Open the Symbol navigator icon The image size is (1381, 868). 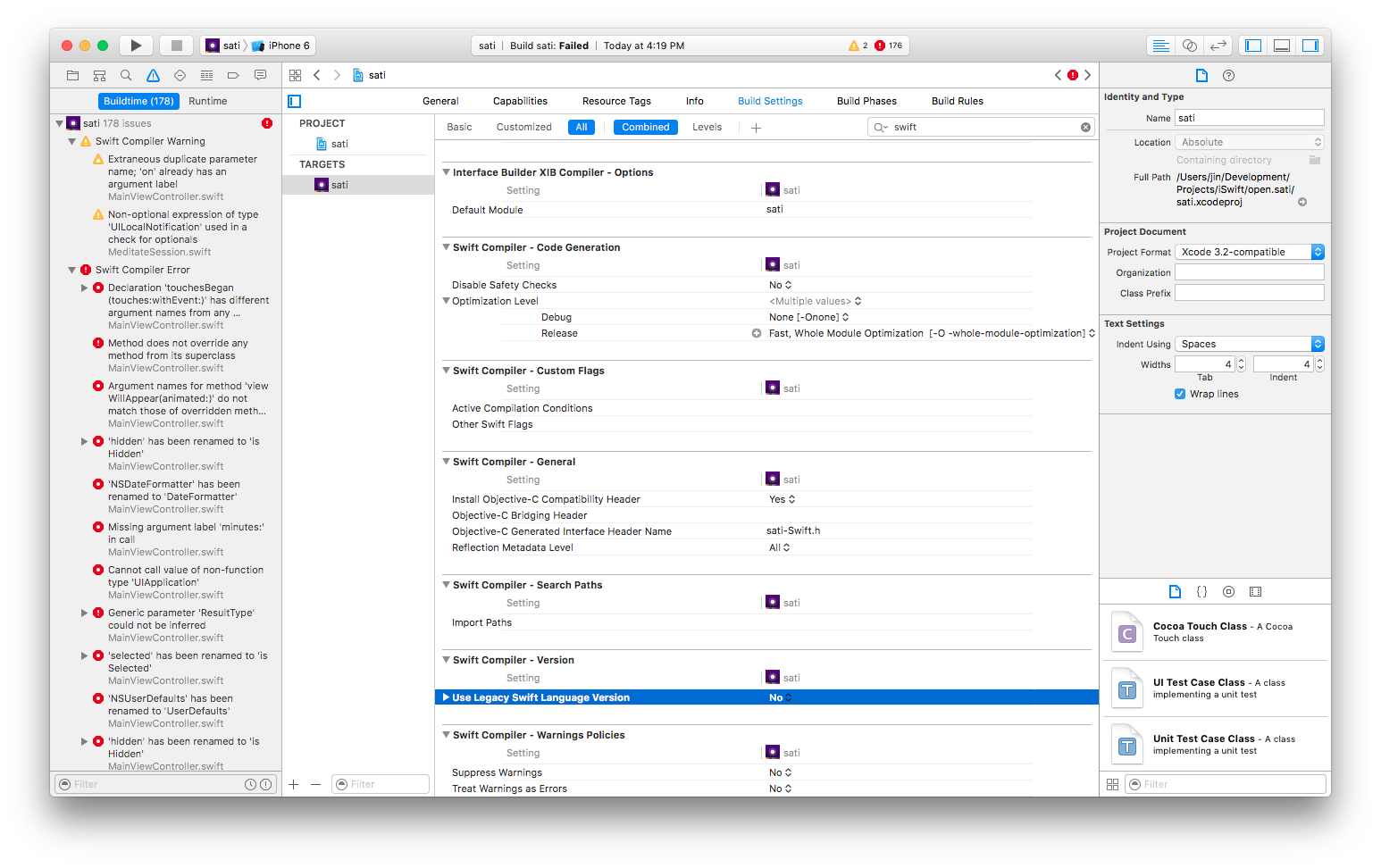(100, 75)
